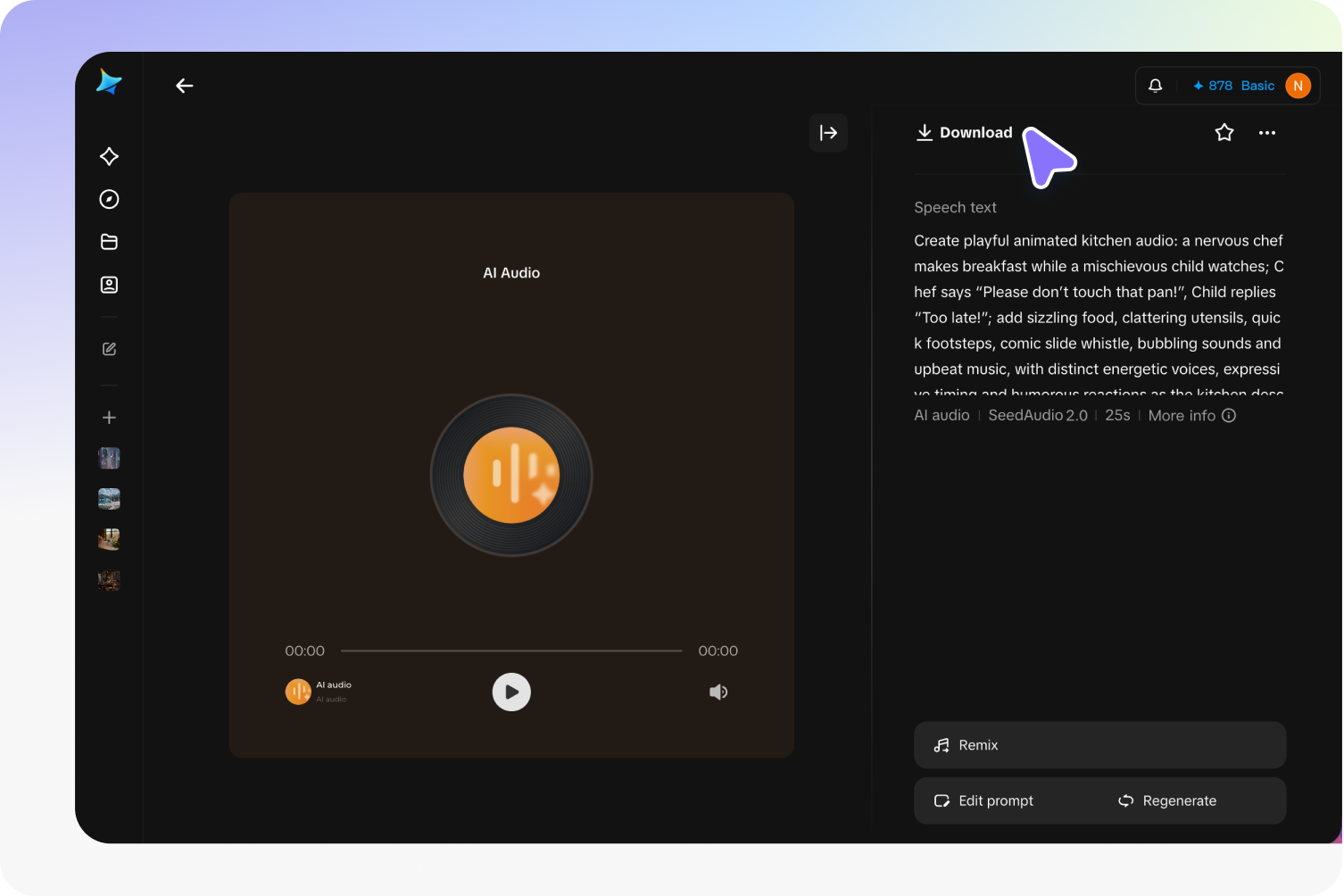Download the audio file
The image size is (1344, 896).
point(965,133)
